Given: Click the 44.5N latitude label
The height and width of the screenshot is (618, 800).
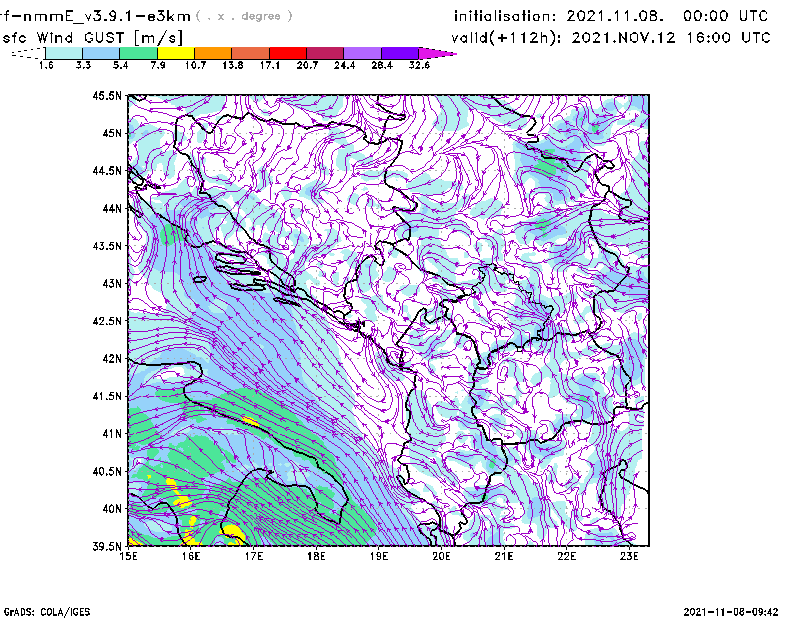Looking at the screenshot, I should pos(107,170).
